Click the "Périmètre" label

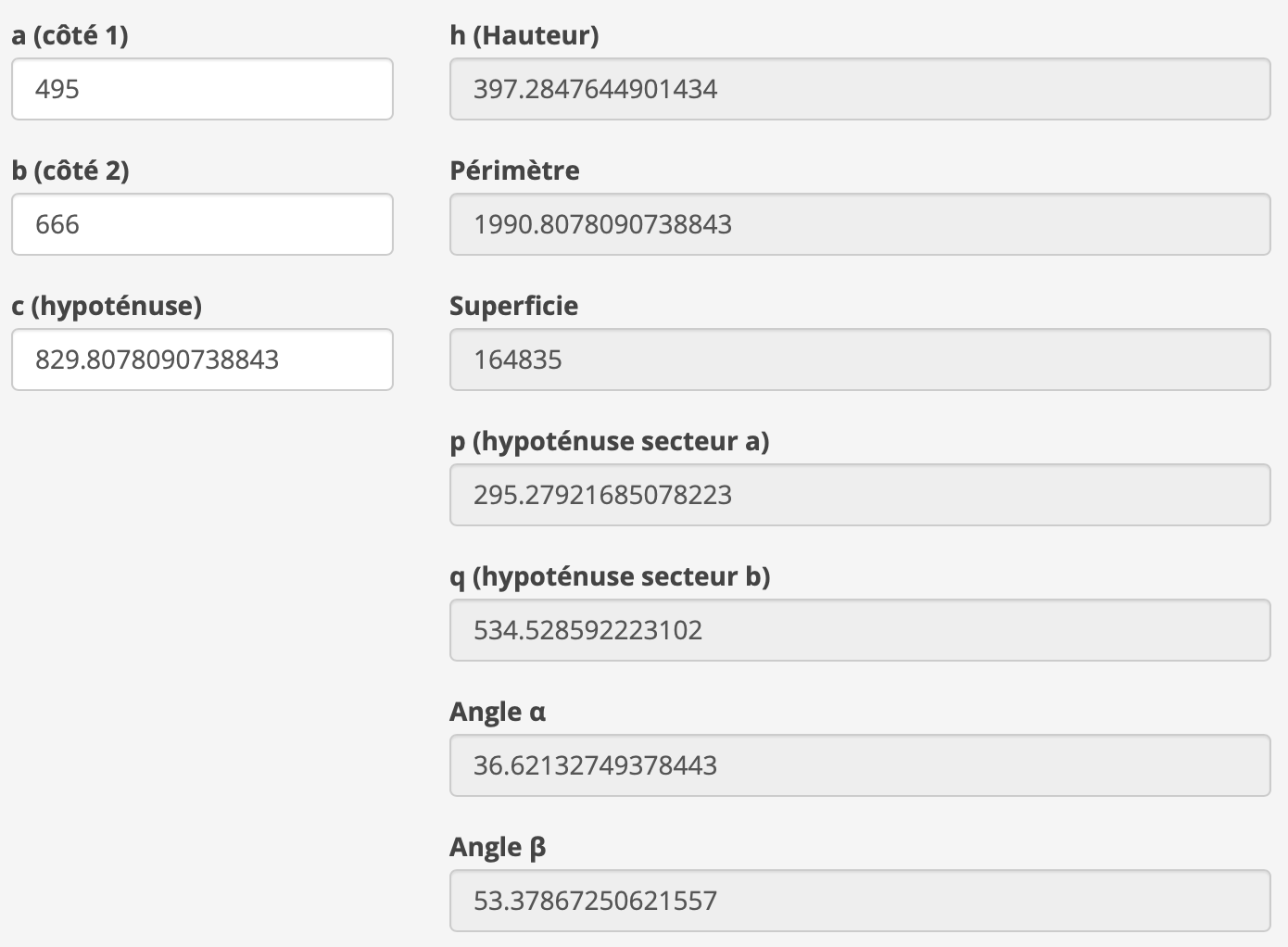tap(514, 170)
